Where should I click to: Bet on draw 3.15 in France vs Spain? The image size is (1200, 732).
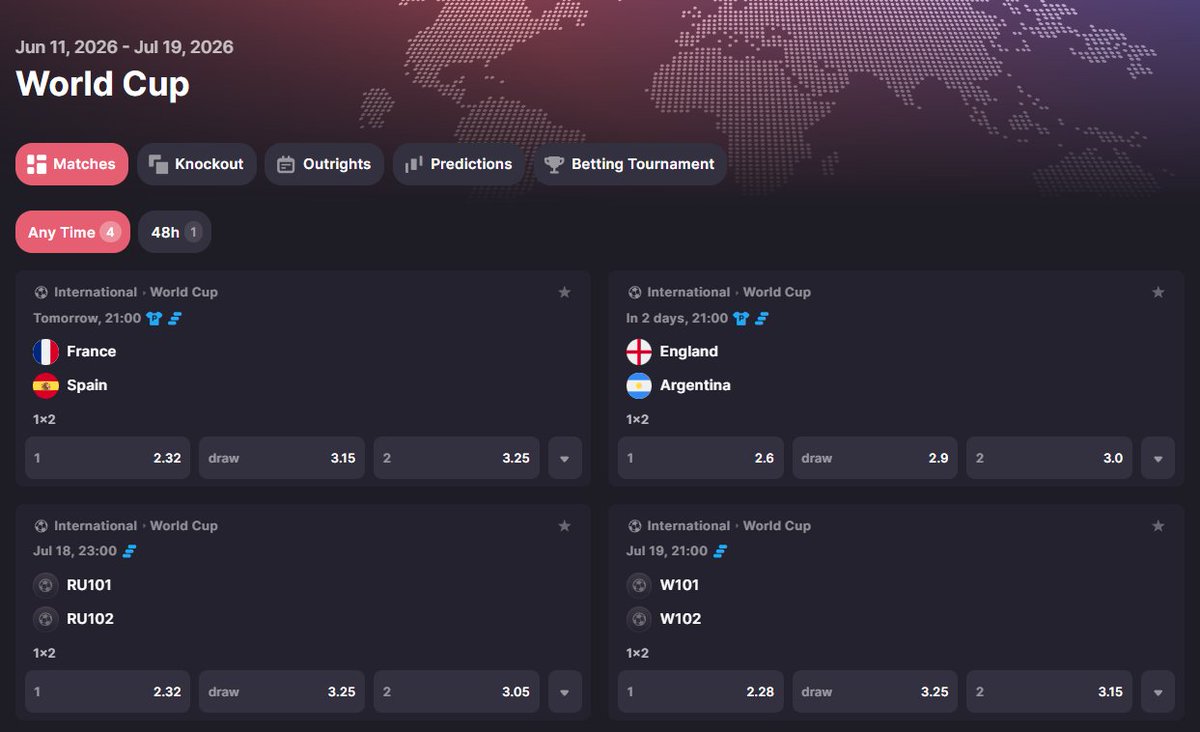click(x=282, y=458)
